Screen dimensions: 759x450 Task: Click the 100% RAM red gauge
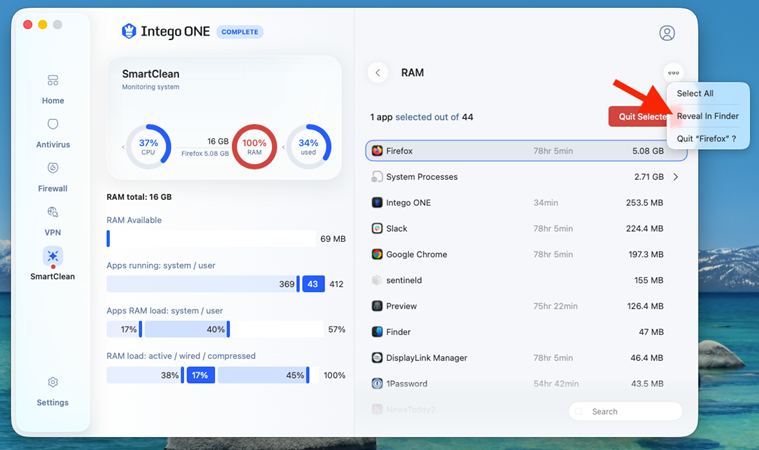pyautogui.click(x=254, y=147)
